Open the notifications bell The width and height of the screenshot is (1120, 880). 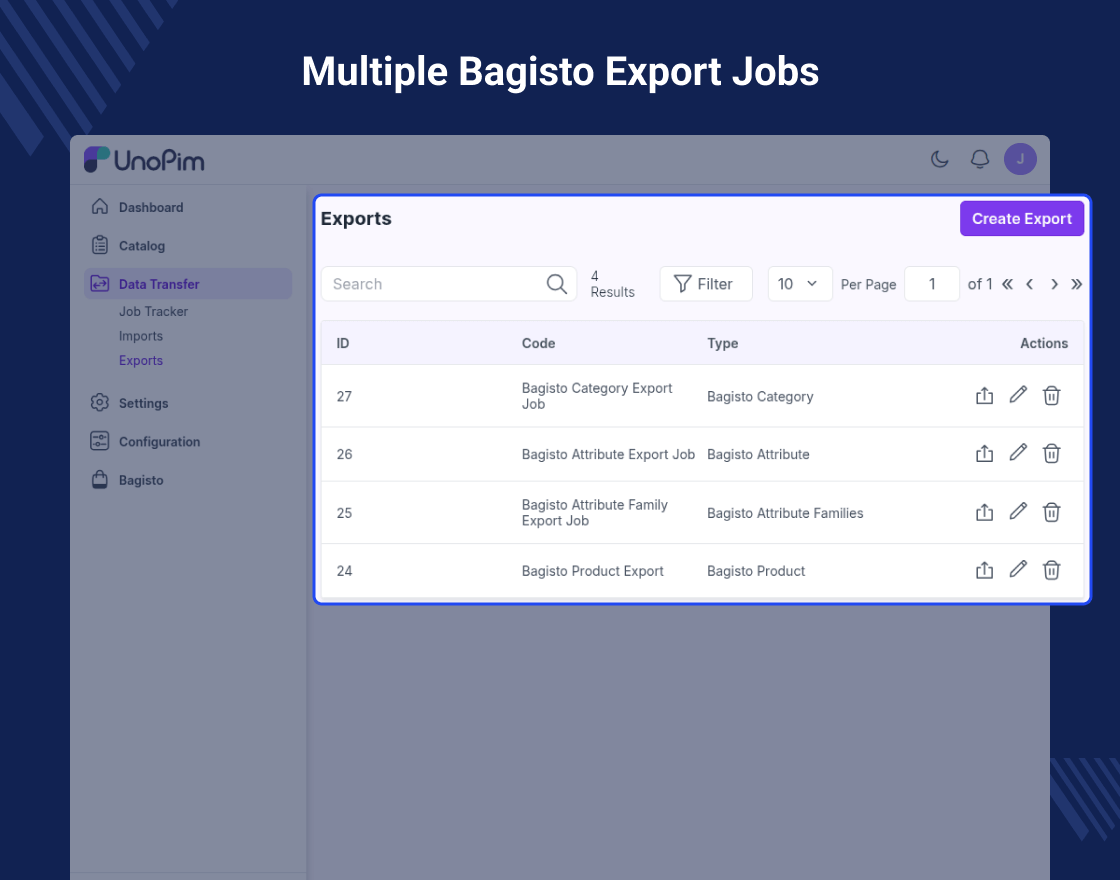pyautogui.click(x=980, y=159)
